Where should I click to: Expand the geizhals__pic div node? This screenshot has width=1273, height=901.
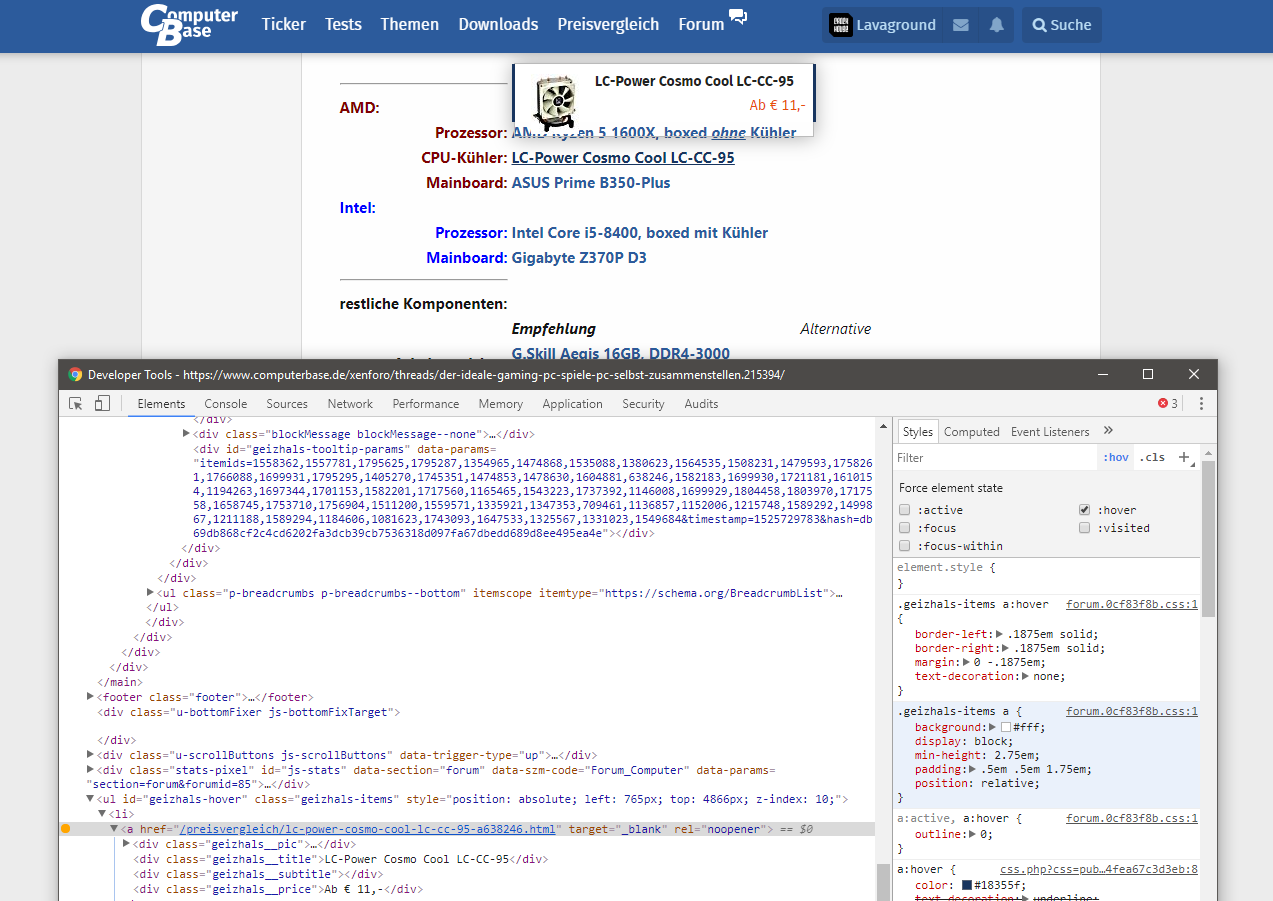pos(127,844)
